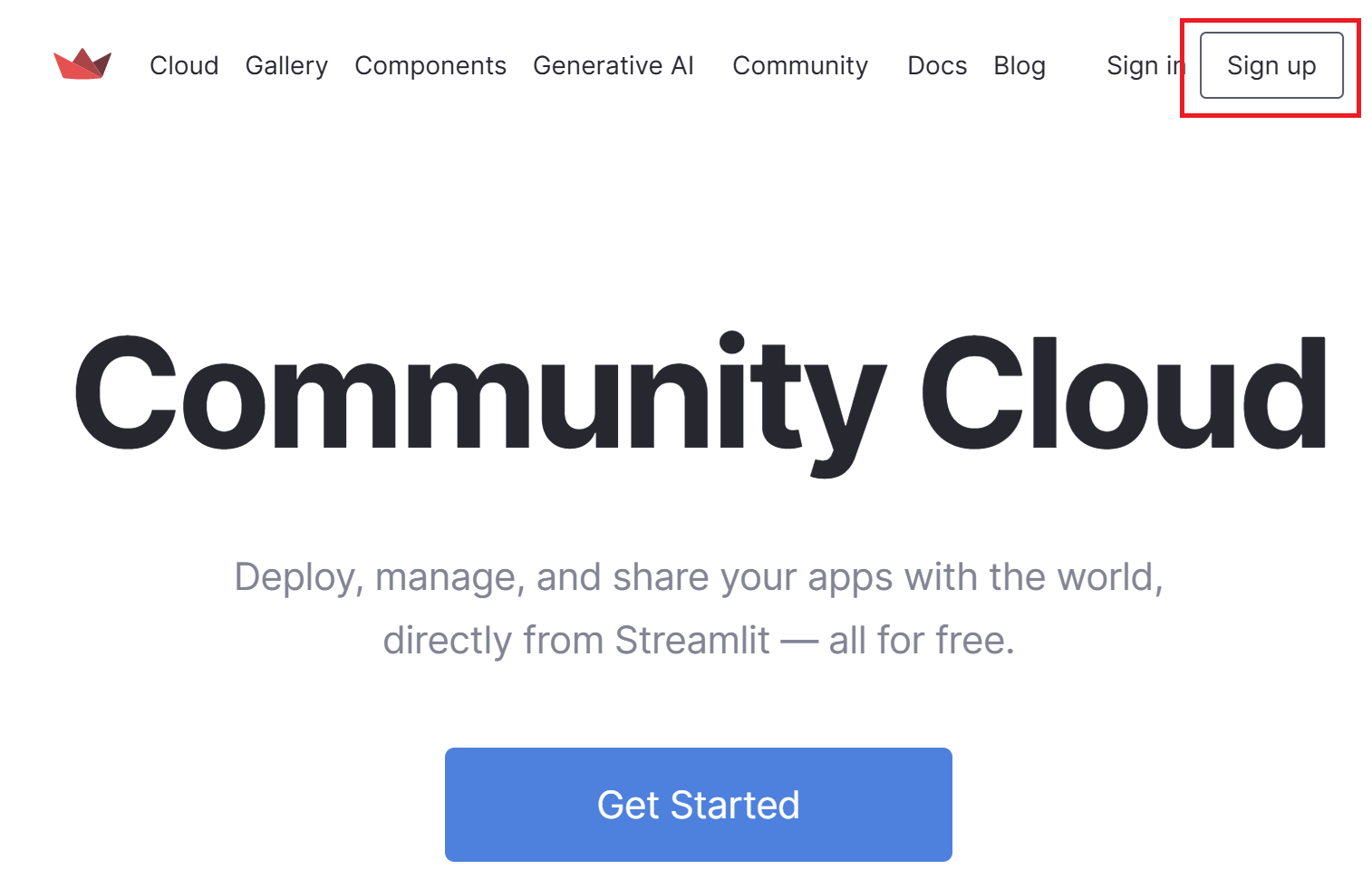
Task: Go to the Blog
Action: (x=1019, y=65)
